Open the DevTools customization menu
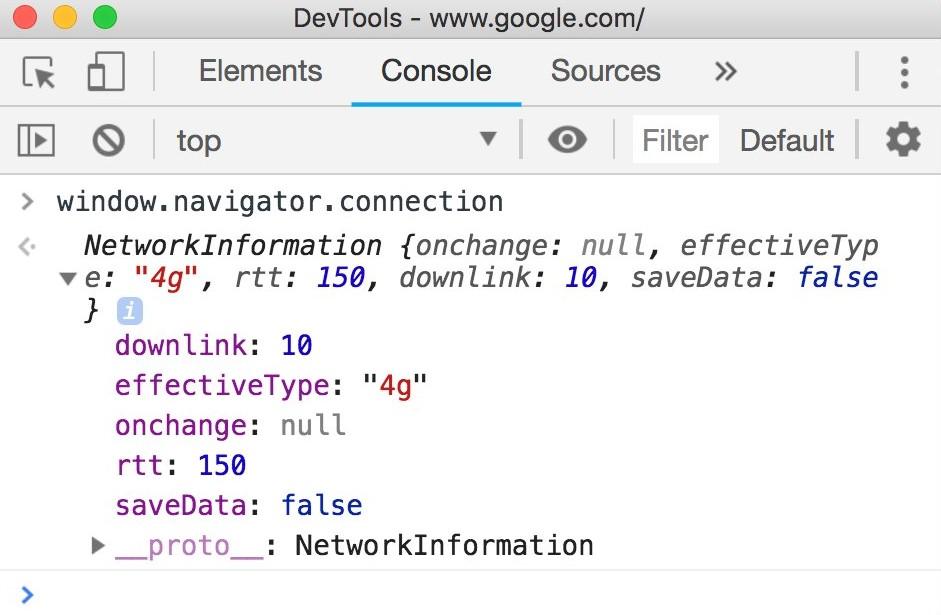The image size is (941, 615). click(904, 71)
